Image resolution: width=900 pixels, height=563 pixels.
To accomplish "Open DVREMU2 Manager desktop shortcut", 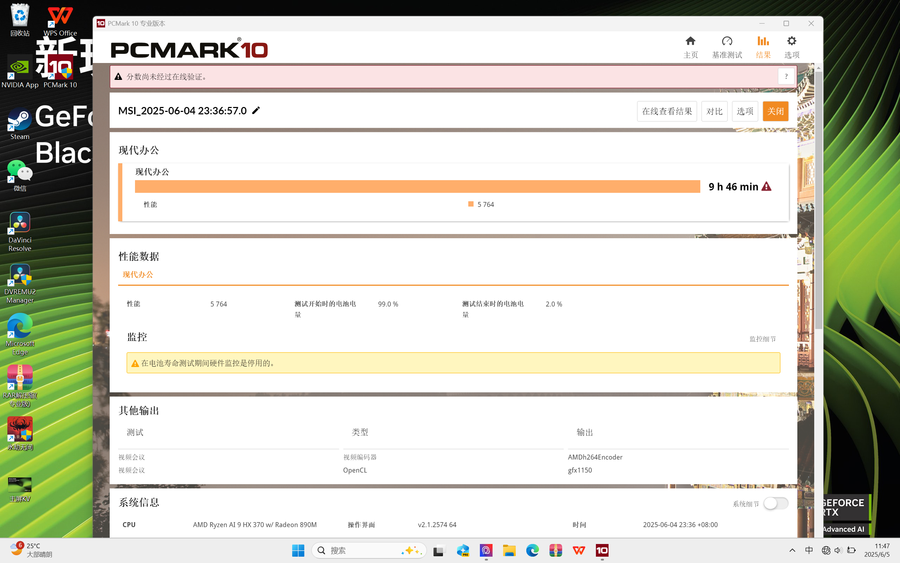I will point(20,284).
